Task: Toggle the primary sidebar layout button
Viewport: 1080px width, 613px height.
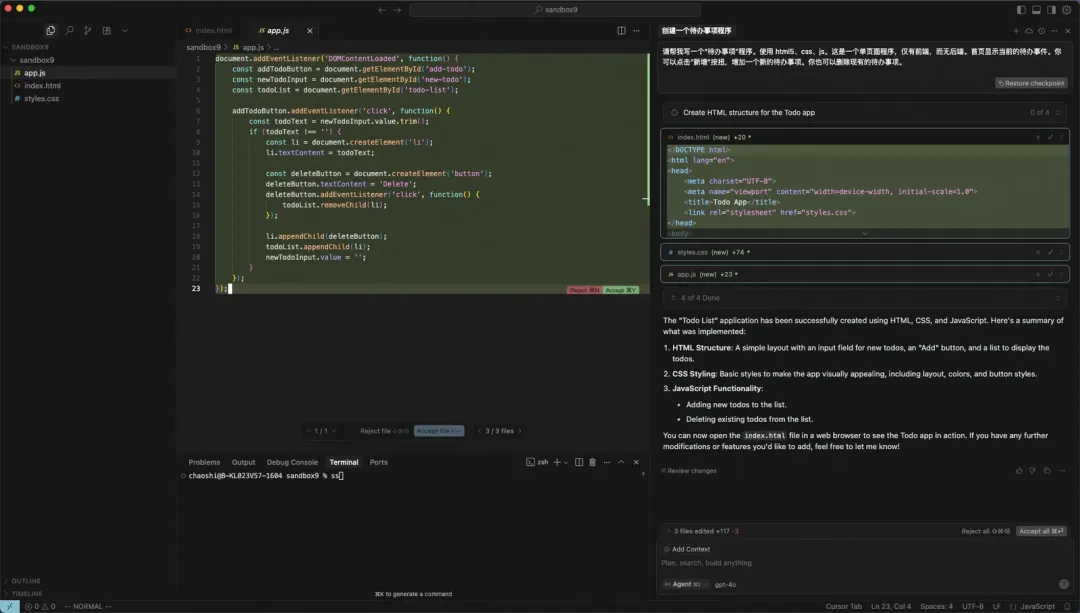Action: point(1021,9)
